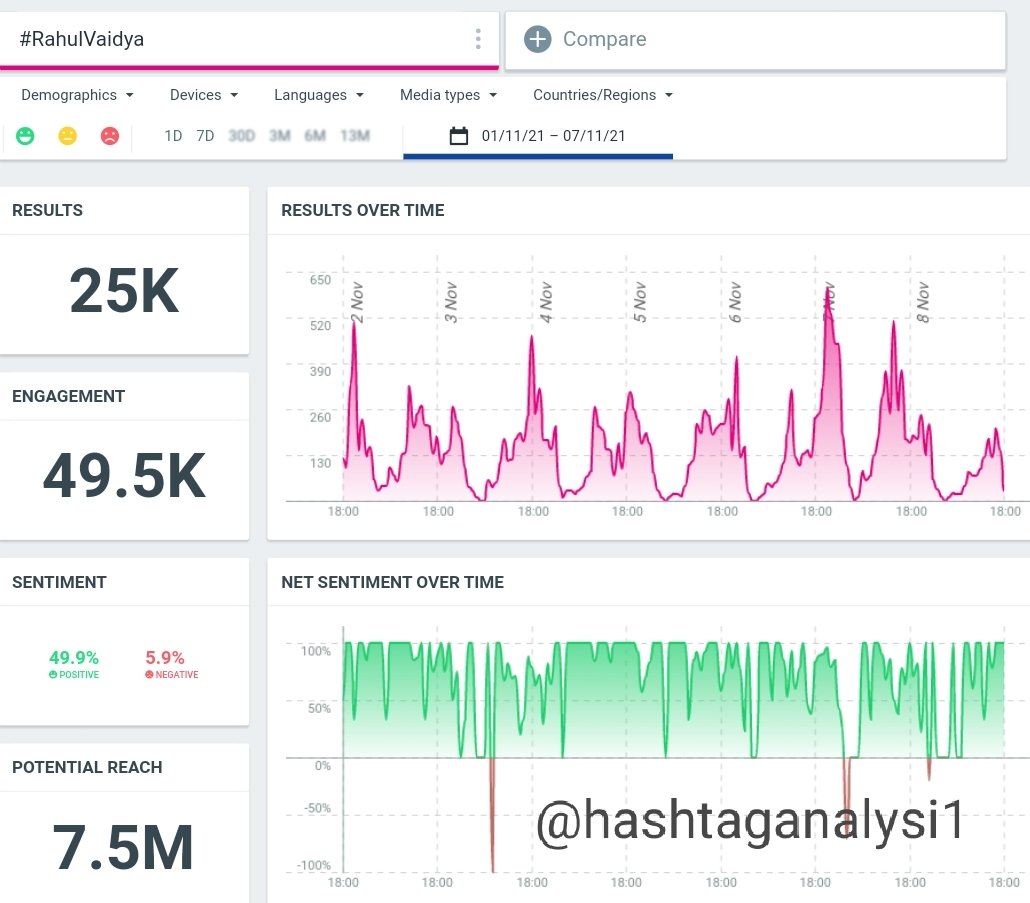Click the 8 Nov marker on results chart

click(x=922, y=302)
